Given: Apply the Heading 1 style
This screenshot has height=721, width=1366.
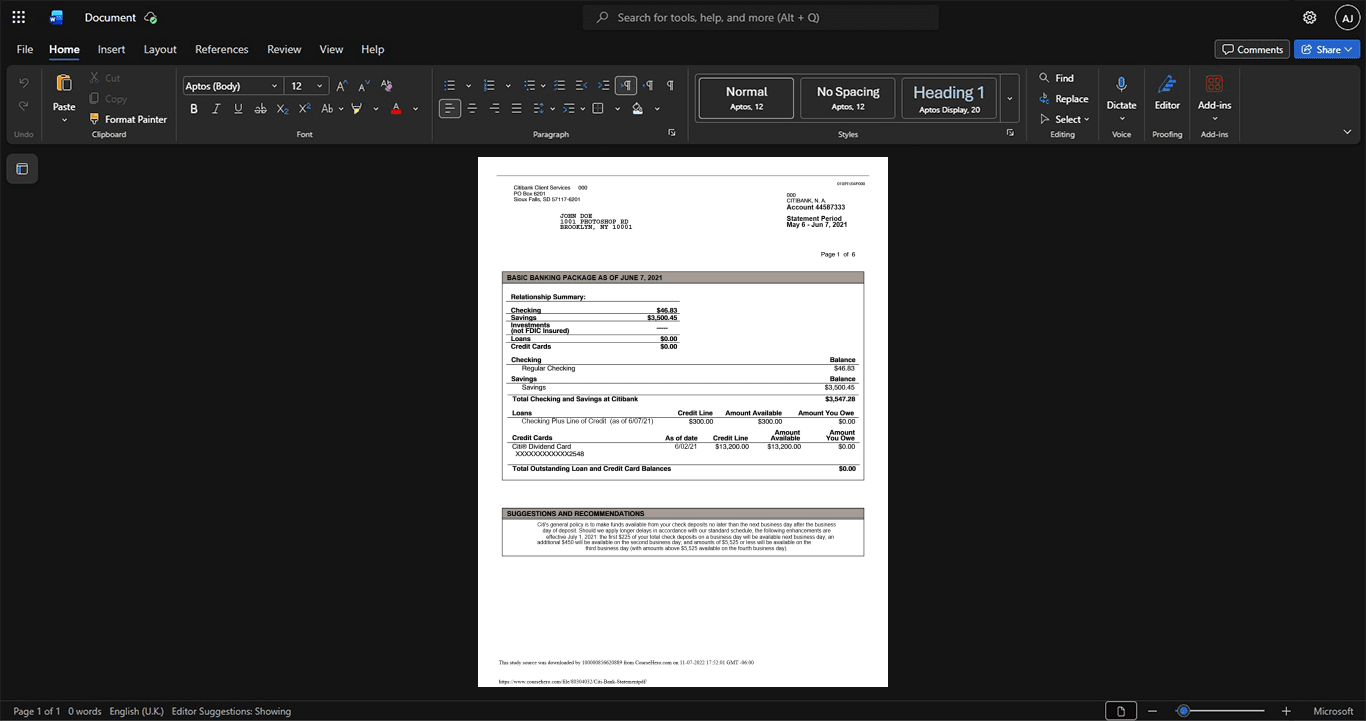Looking at the screenshot, I should [949, 98].
